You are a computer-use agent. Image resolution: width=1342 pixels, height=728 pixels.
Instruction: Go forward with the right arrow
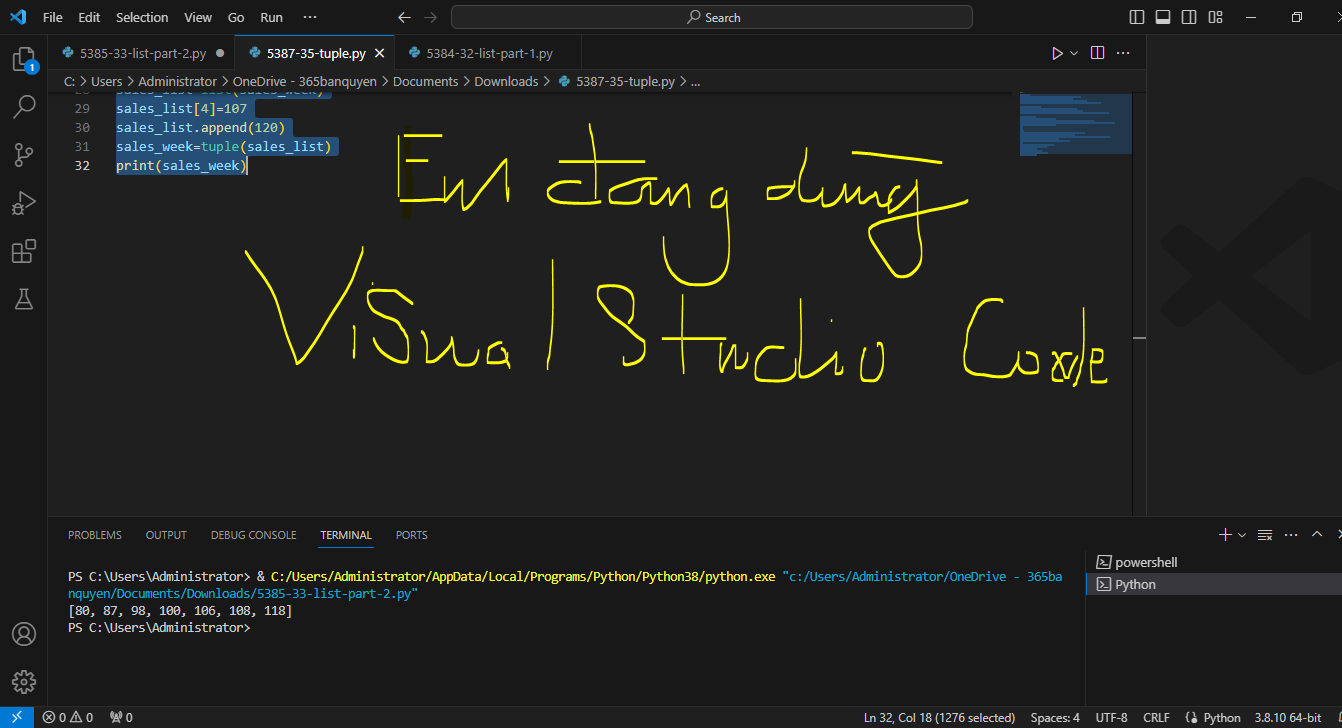(431, 17)
